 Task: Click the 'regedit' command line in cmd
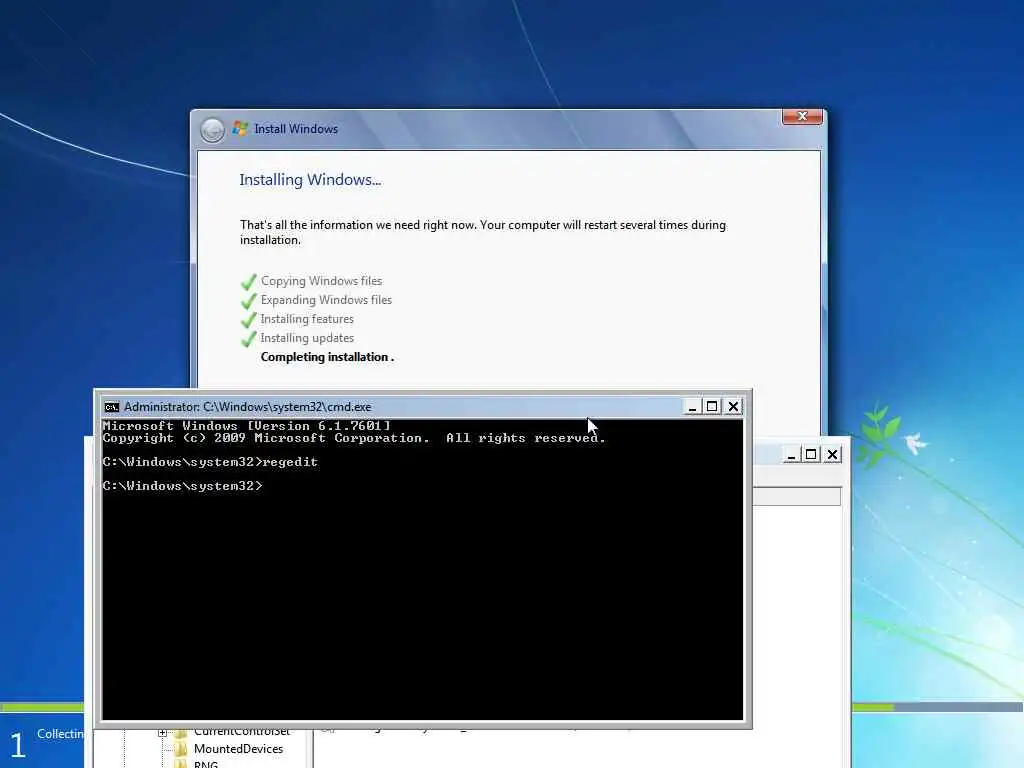210,462
